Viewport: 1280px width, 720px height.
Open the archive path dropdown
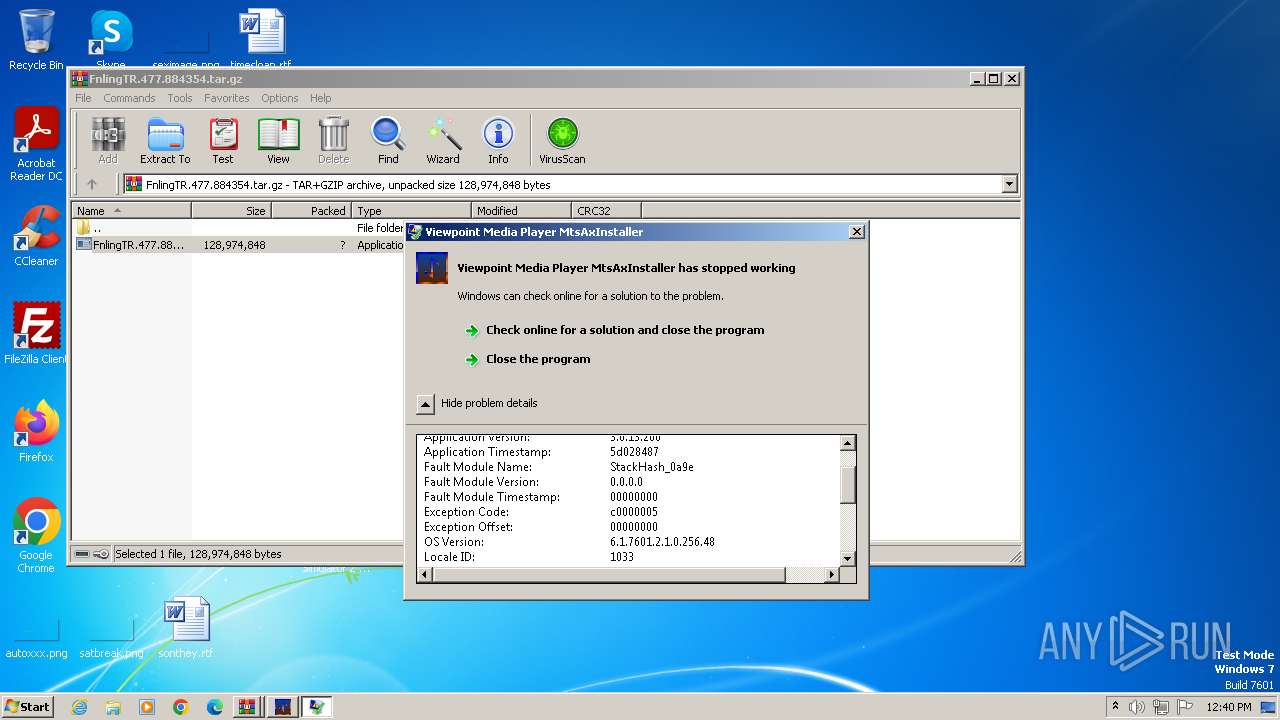[x=1009, y=184]
